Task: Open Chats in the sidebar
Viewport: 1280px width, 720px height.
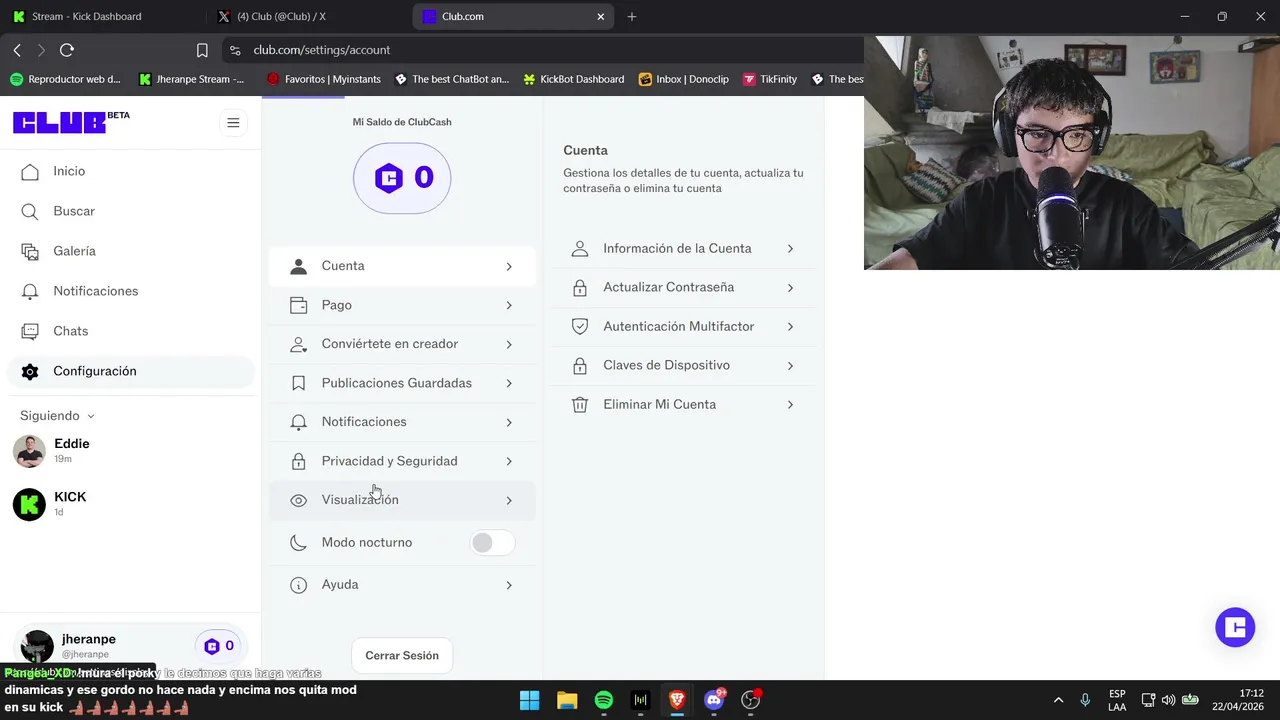Action: click(131, 331)
